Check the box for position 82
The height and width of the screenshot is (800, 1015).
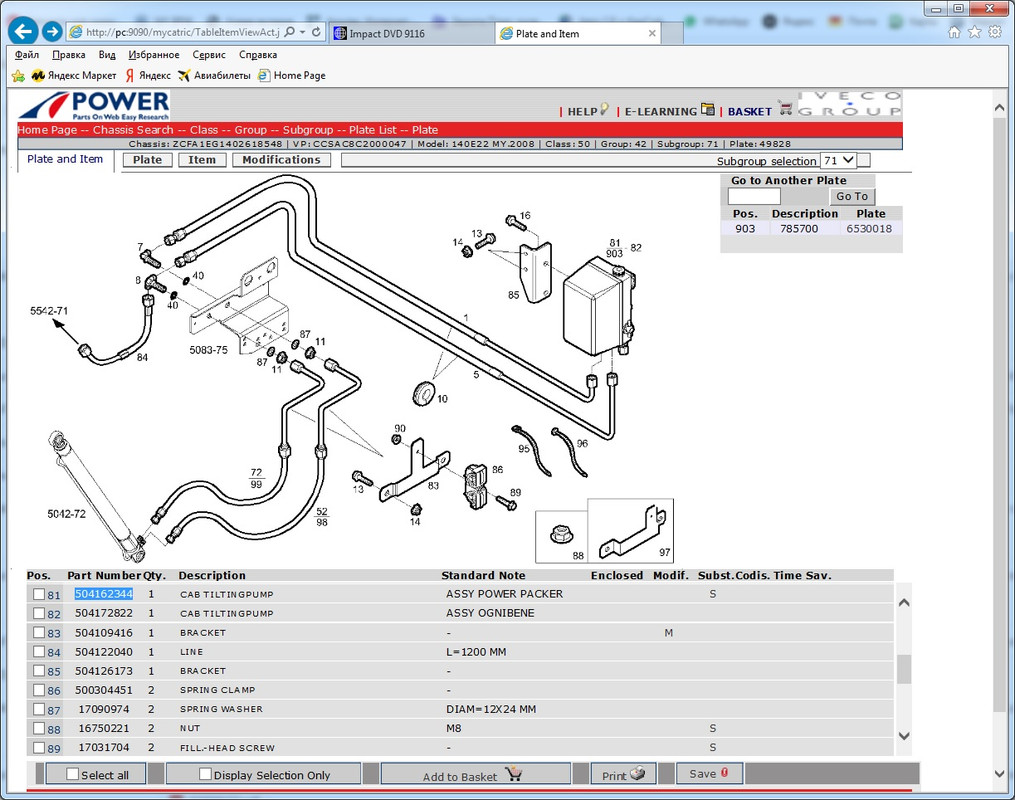pos(39,614)
